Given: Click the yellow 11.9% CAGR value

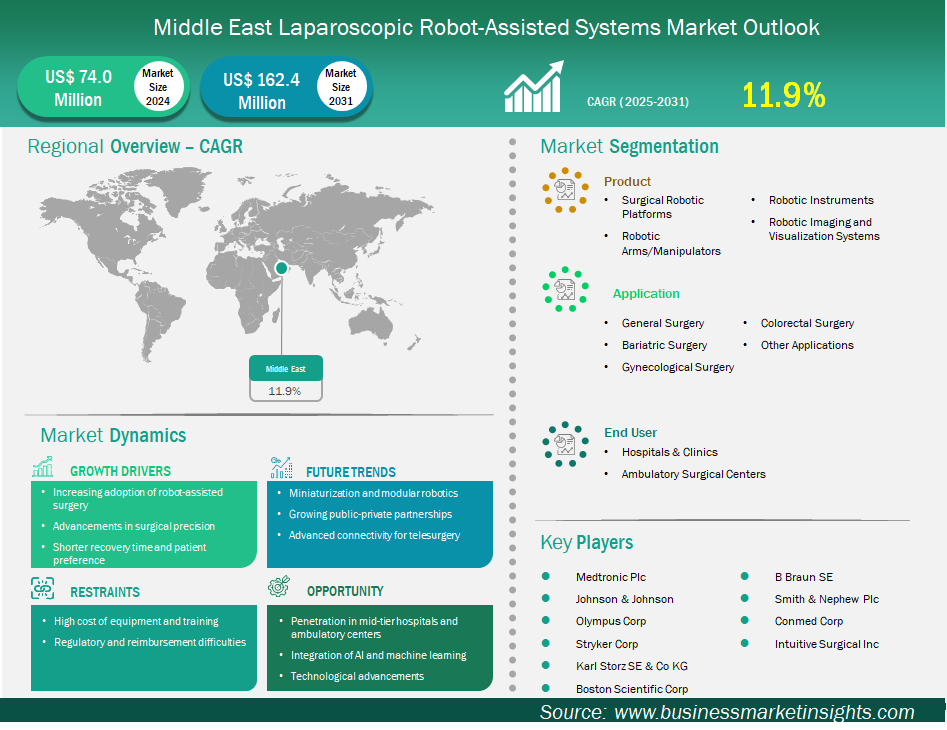Looking at the screenshot, I should [x=783, y=95].
